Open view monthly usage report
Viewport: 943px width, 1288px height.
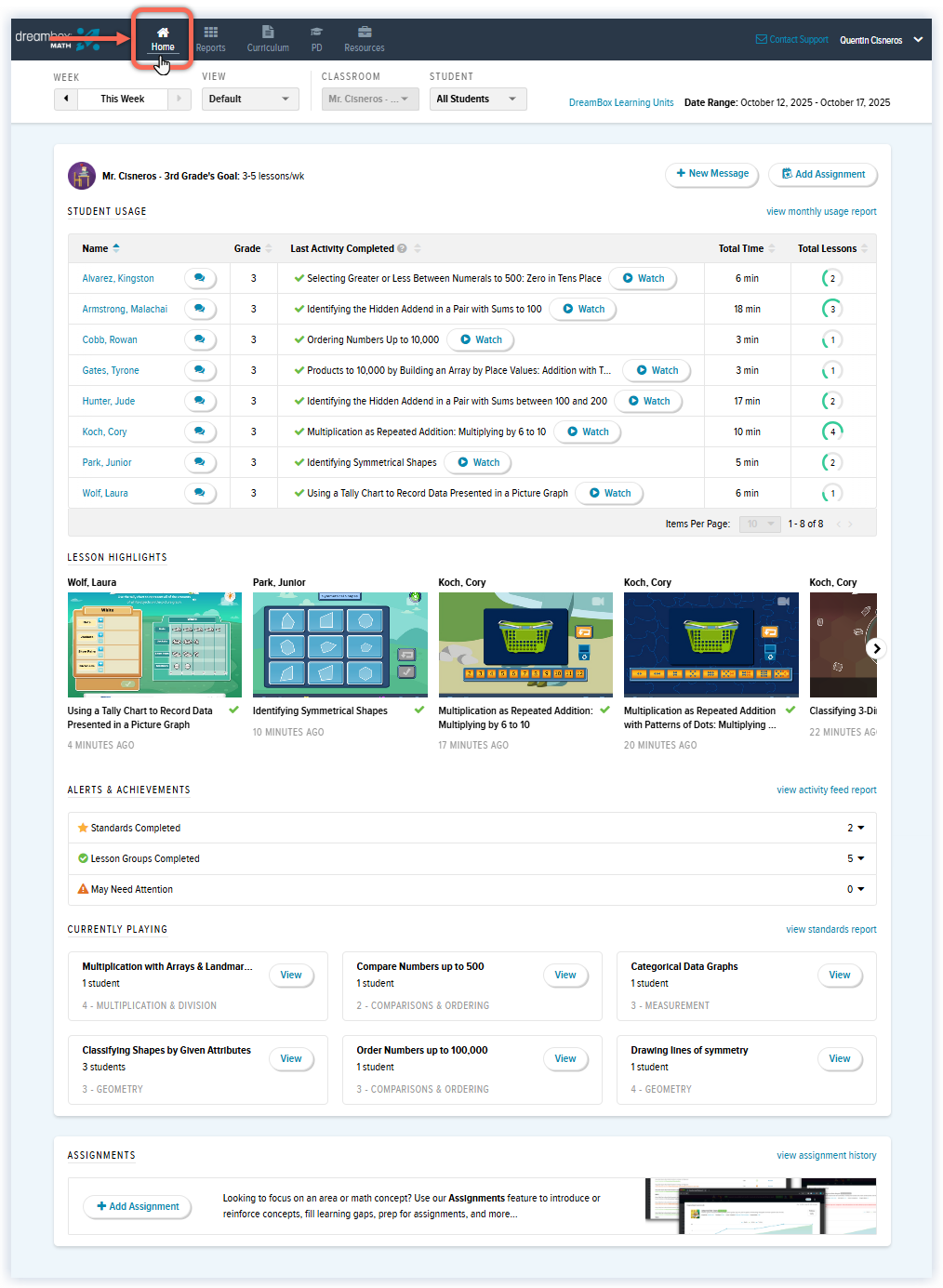point(821,212)
